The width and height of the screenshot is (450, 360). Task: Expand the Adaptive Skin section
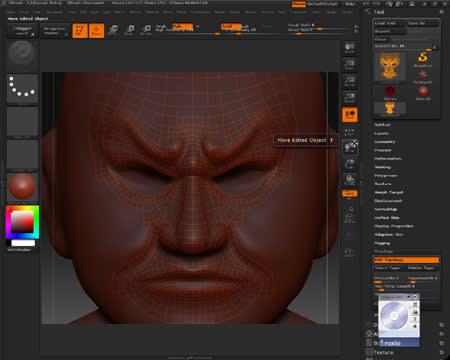(389, 235)
